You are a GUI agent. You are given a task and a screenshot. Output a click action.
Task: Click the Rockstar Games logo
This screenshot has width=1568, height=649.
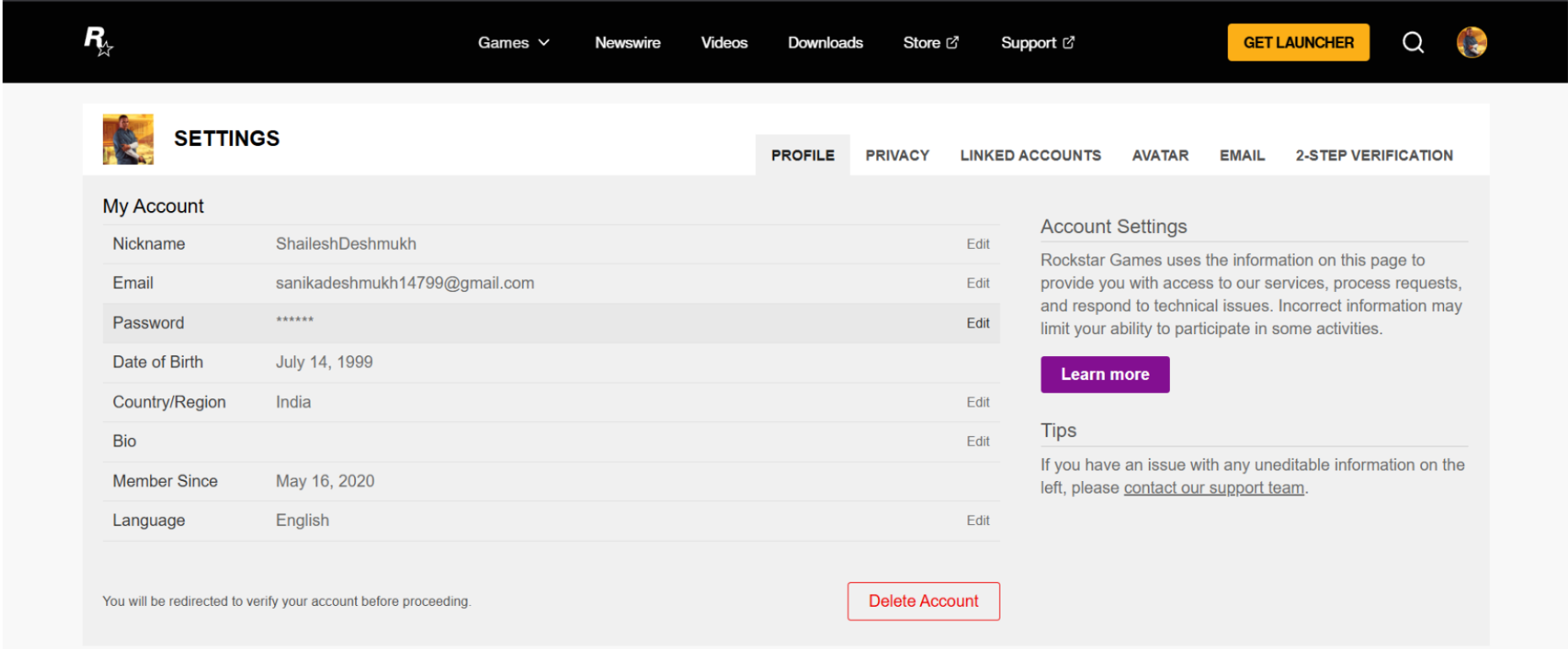[98, 41]
